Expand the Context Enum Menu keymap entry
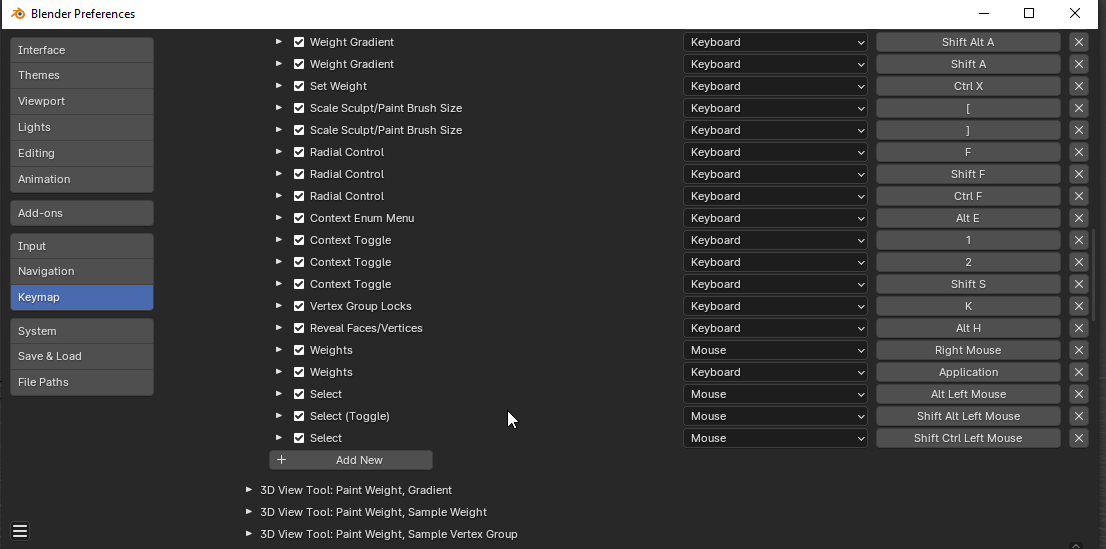Viewport: 1106px width, 549px height. [x=279, y=218]
